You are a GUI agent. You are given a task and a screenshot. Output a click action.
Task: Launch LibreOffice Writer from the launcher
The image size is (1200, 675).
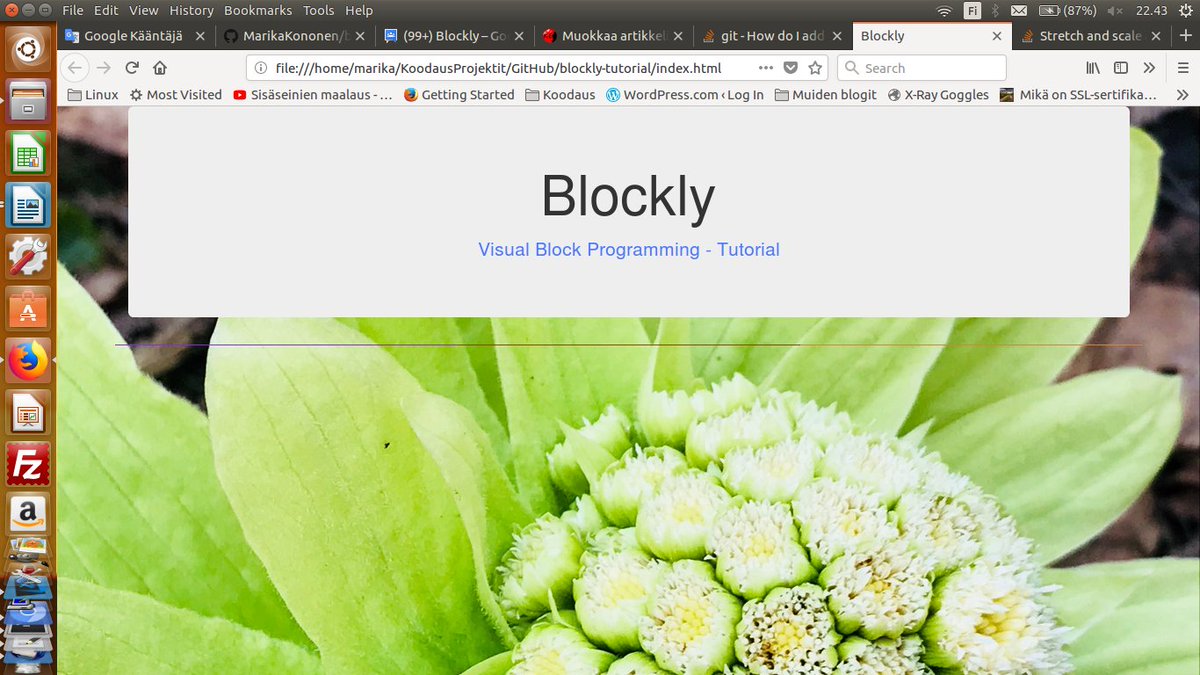[x=28, y=206]
